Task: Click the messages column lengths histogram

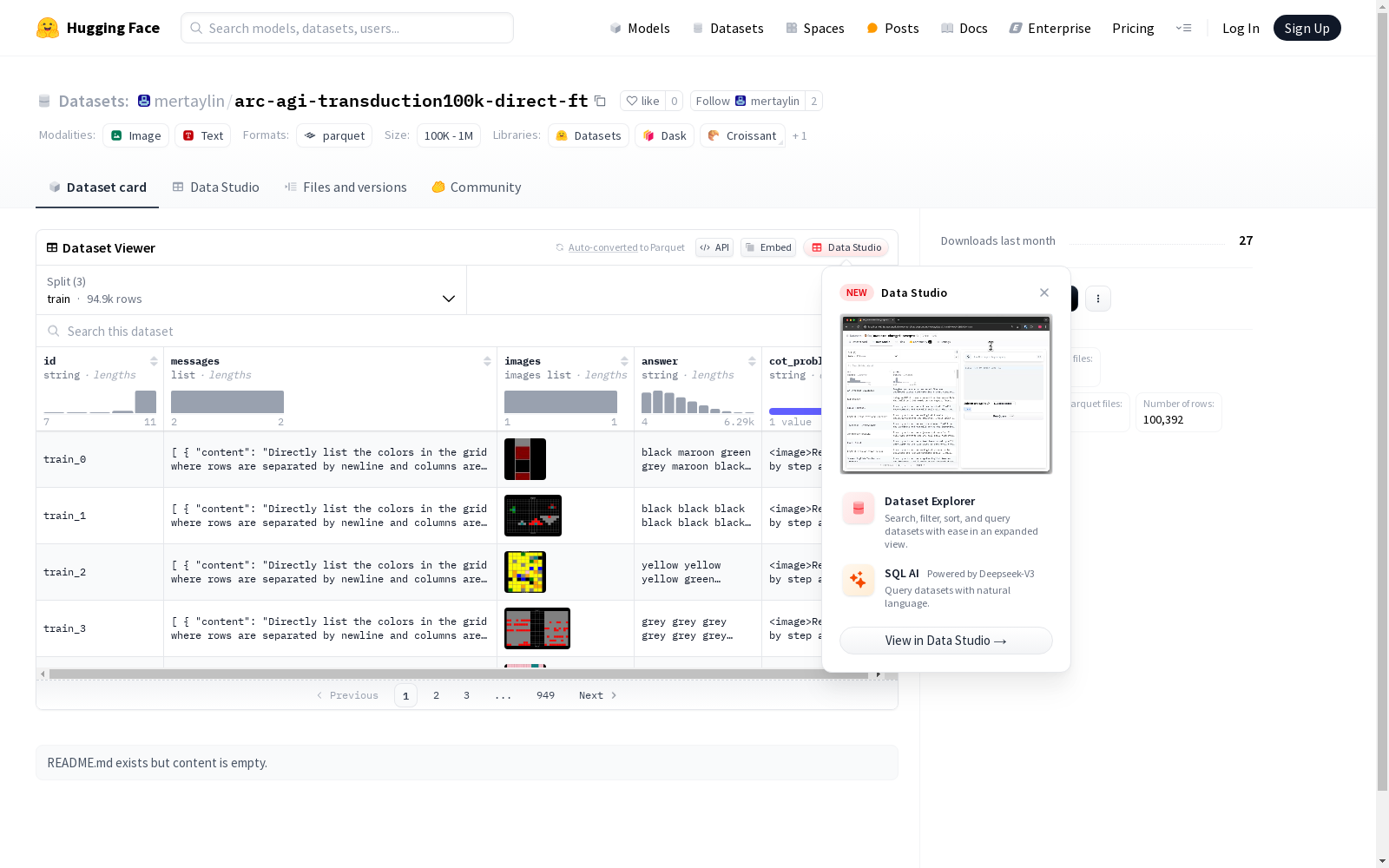Action: point(227,402)
